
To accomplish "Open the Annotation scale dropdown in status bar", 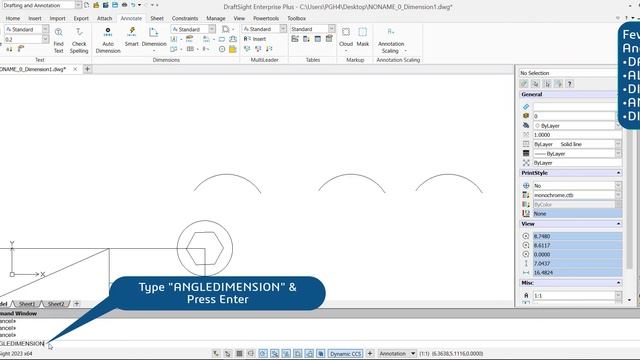I will (x=413, y=353).
